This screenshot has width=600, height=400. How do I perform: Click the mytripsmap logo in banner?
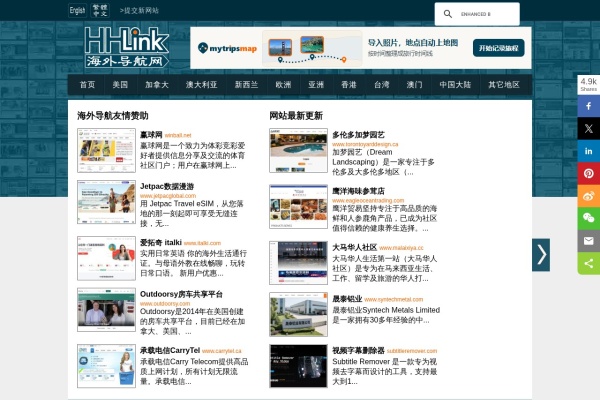tap(227, 48)
